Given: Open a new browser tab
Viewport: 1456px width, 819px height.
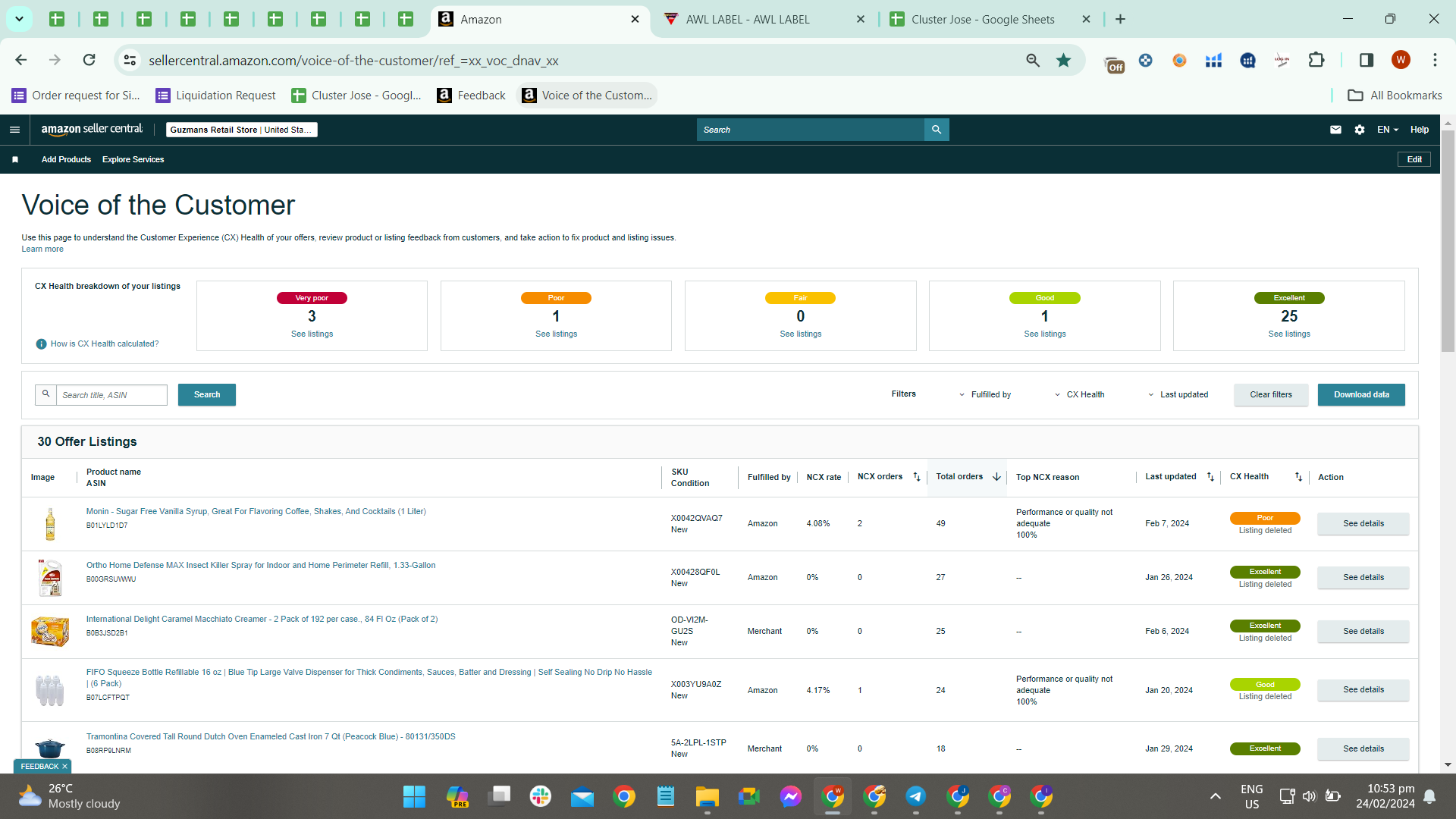Looking at the screenshot, I should pos(1120,19).
